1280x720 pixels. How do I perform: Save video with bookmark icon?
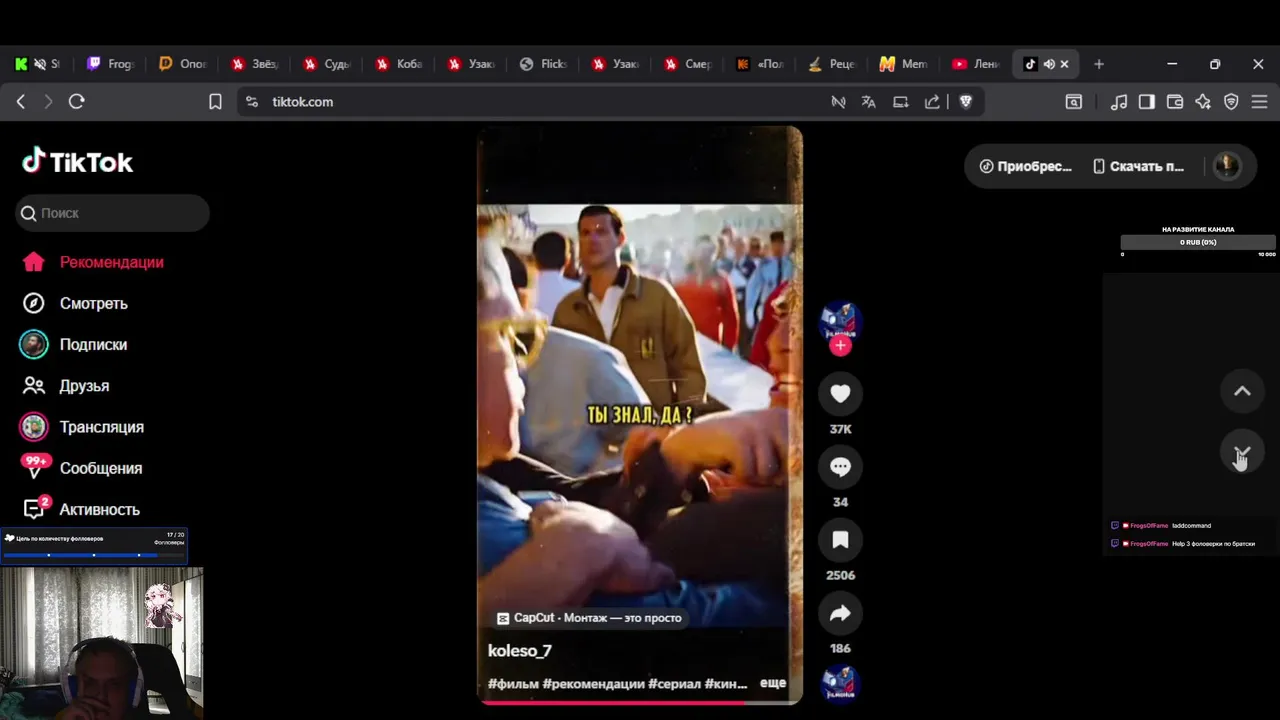coord(840,540)
